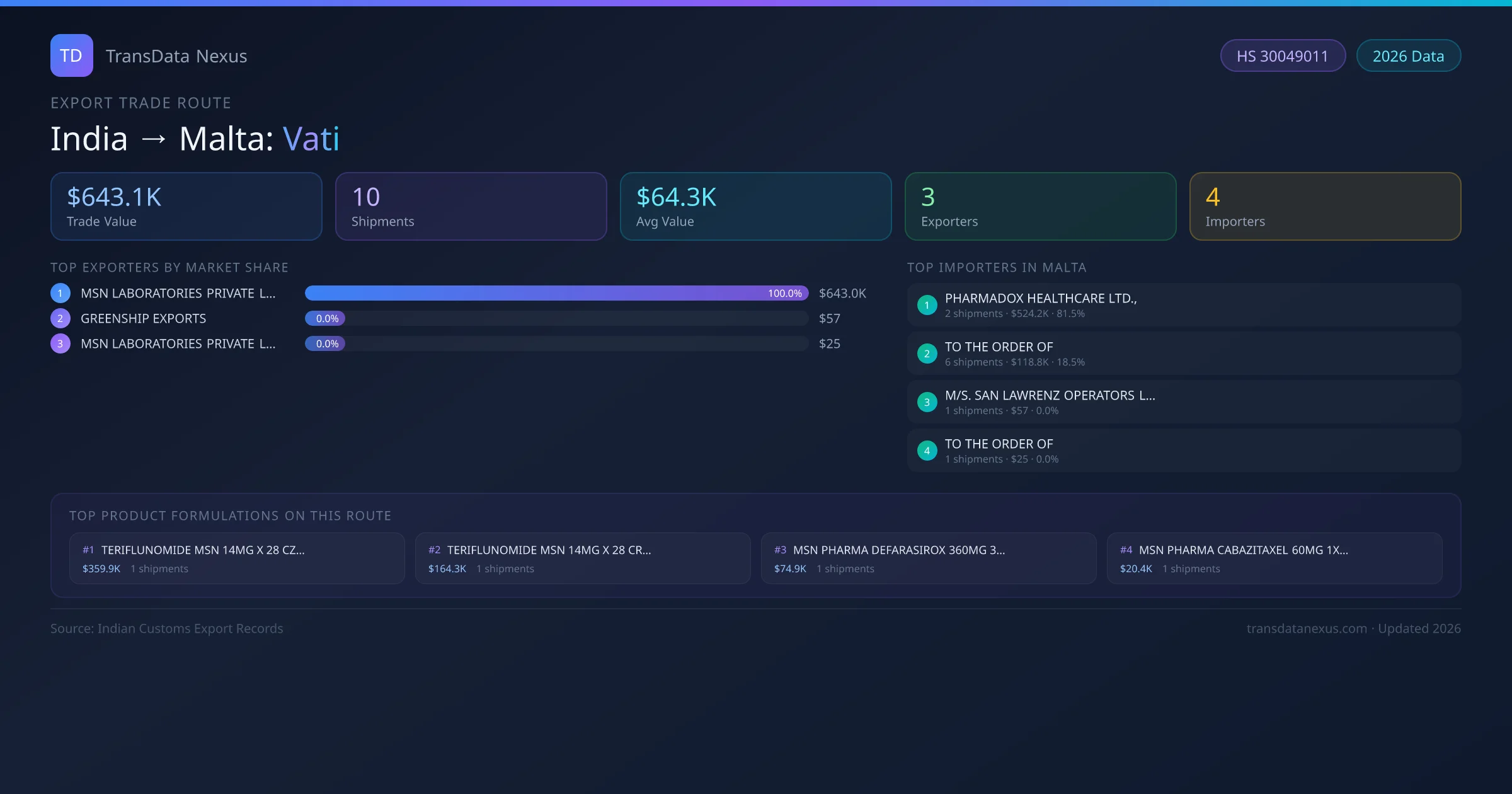
Task: Click green rank 3 badge for San Lawrenz Operators
Action: pyautogui.click(x=927, y=402)
